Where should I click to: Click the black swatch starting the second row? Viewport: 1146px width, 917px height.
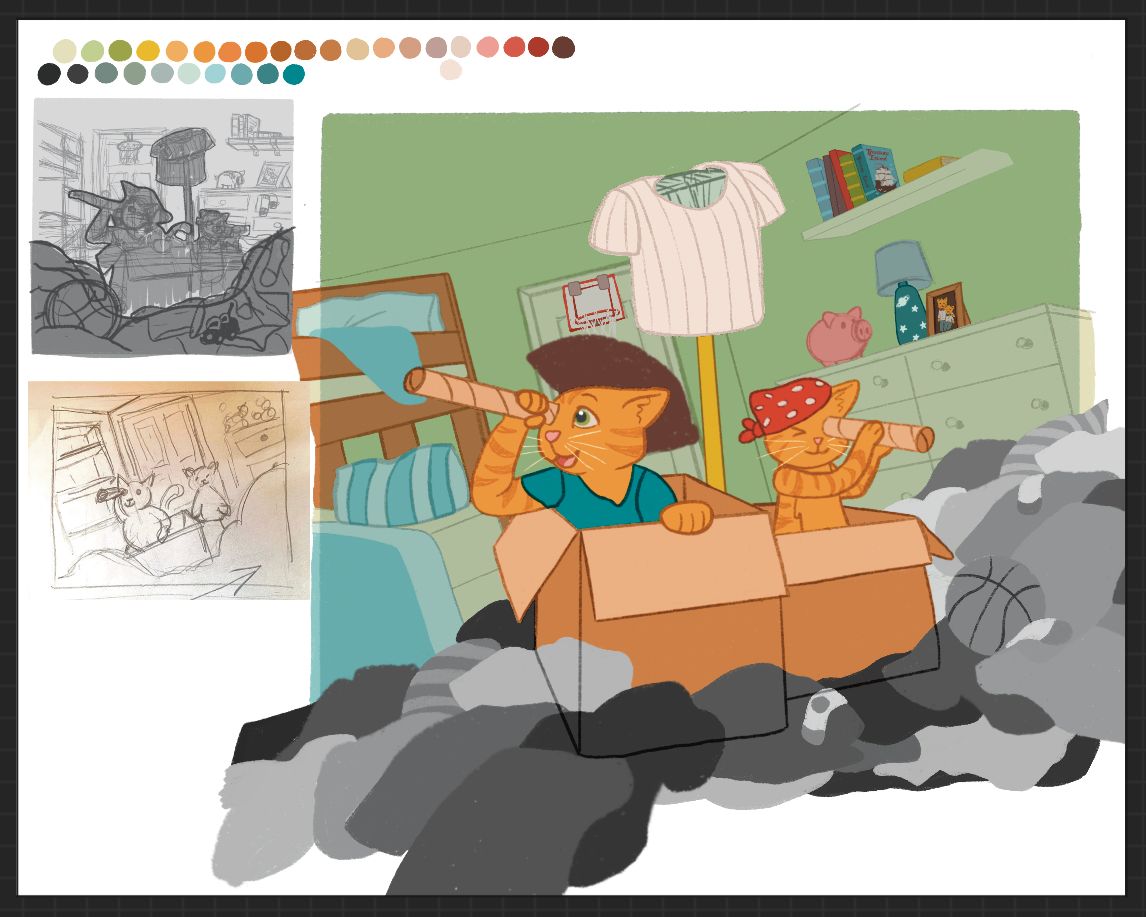[49, 74]
